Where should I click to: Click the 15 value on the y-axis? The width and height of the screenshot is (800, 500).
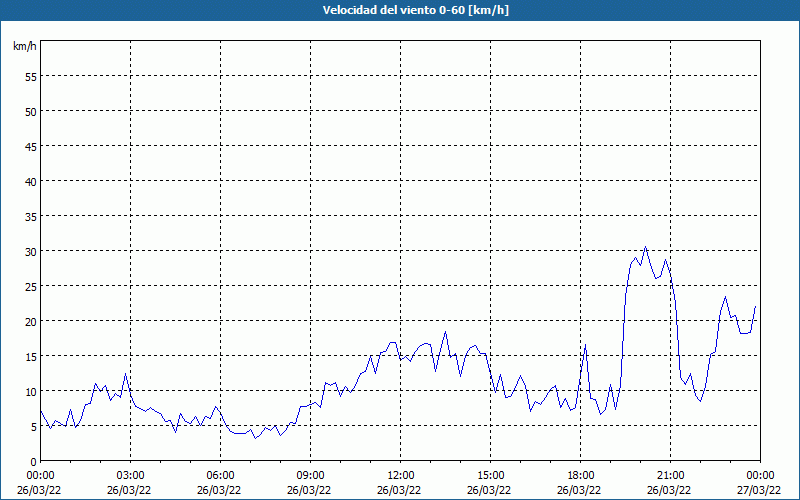tap(31, 357)
